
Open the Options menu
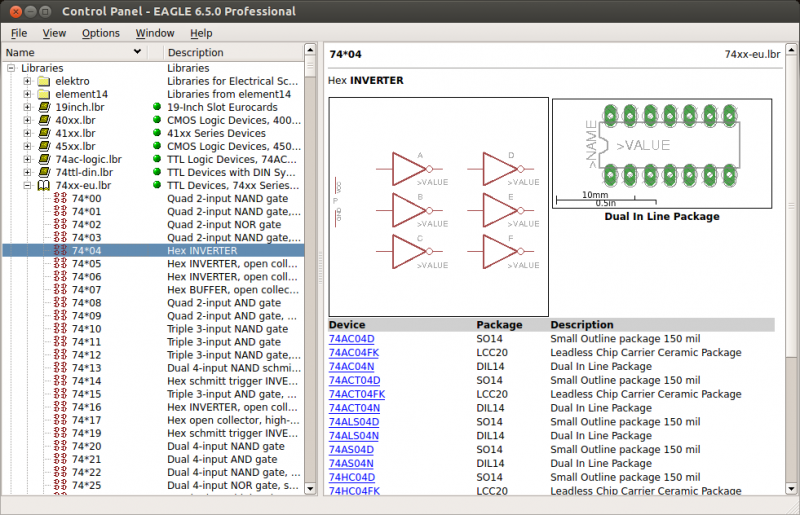click(x=101, y=33)
